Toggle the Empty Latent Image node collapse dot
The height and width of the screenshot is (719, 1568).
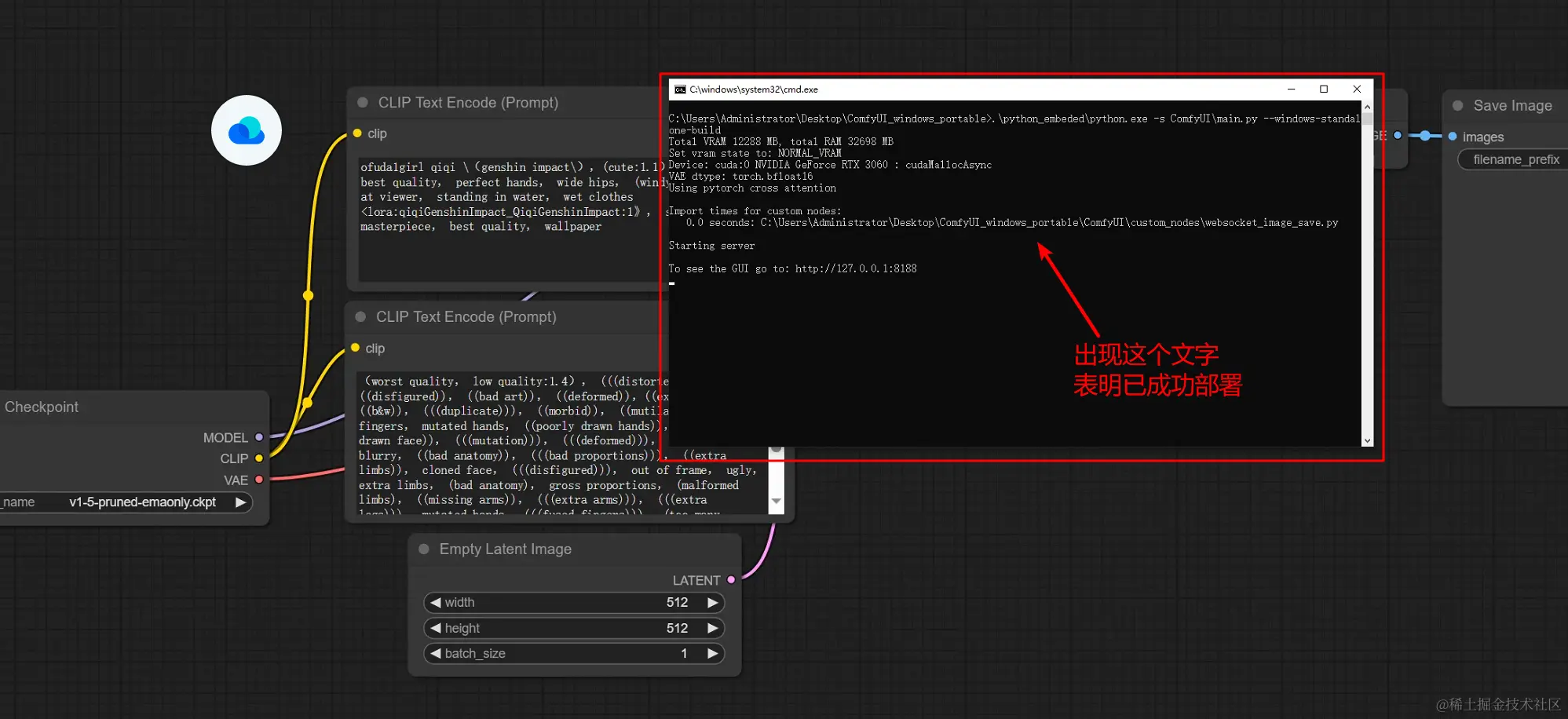point(424,549)
